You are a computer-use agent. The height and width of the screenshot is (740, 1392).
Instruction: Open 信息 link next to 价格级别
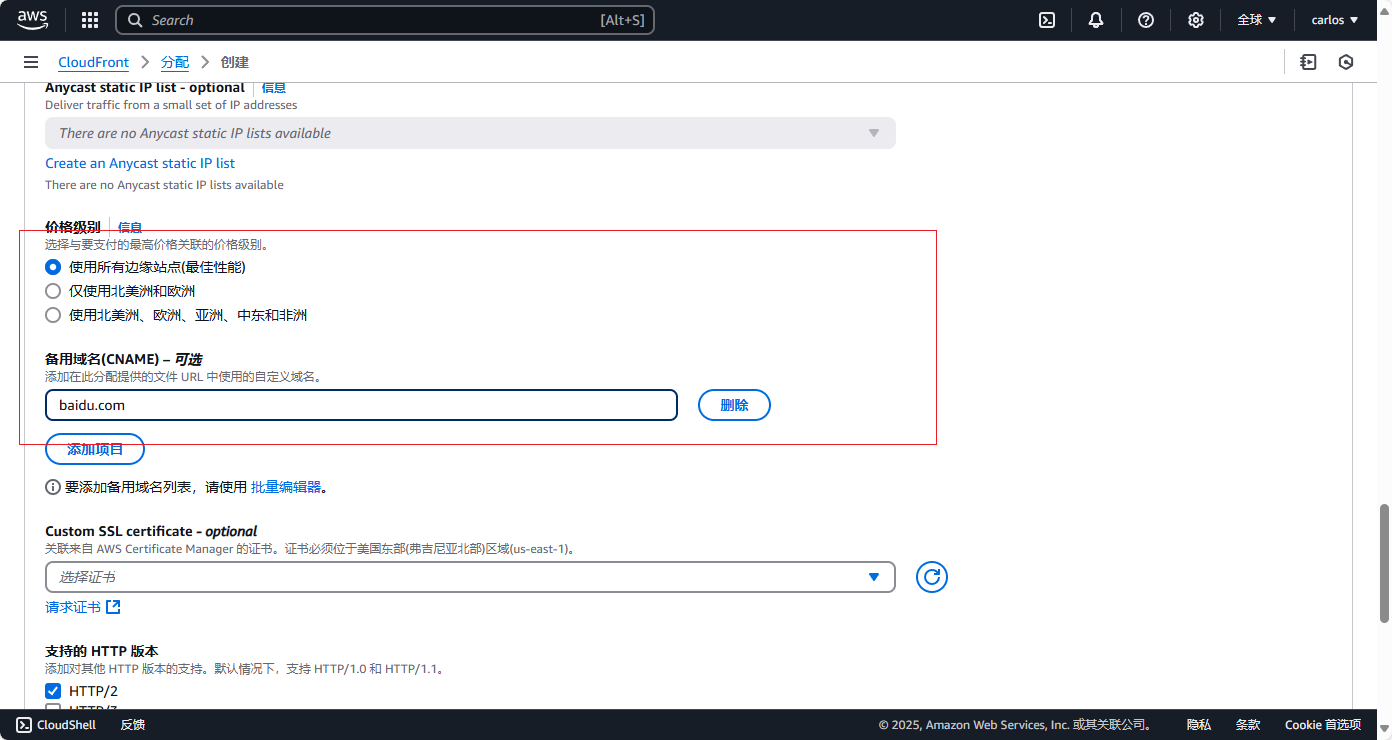click(130, 228)
